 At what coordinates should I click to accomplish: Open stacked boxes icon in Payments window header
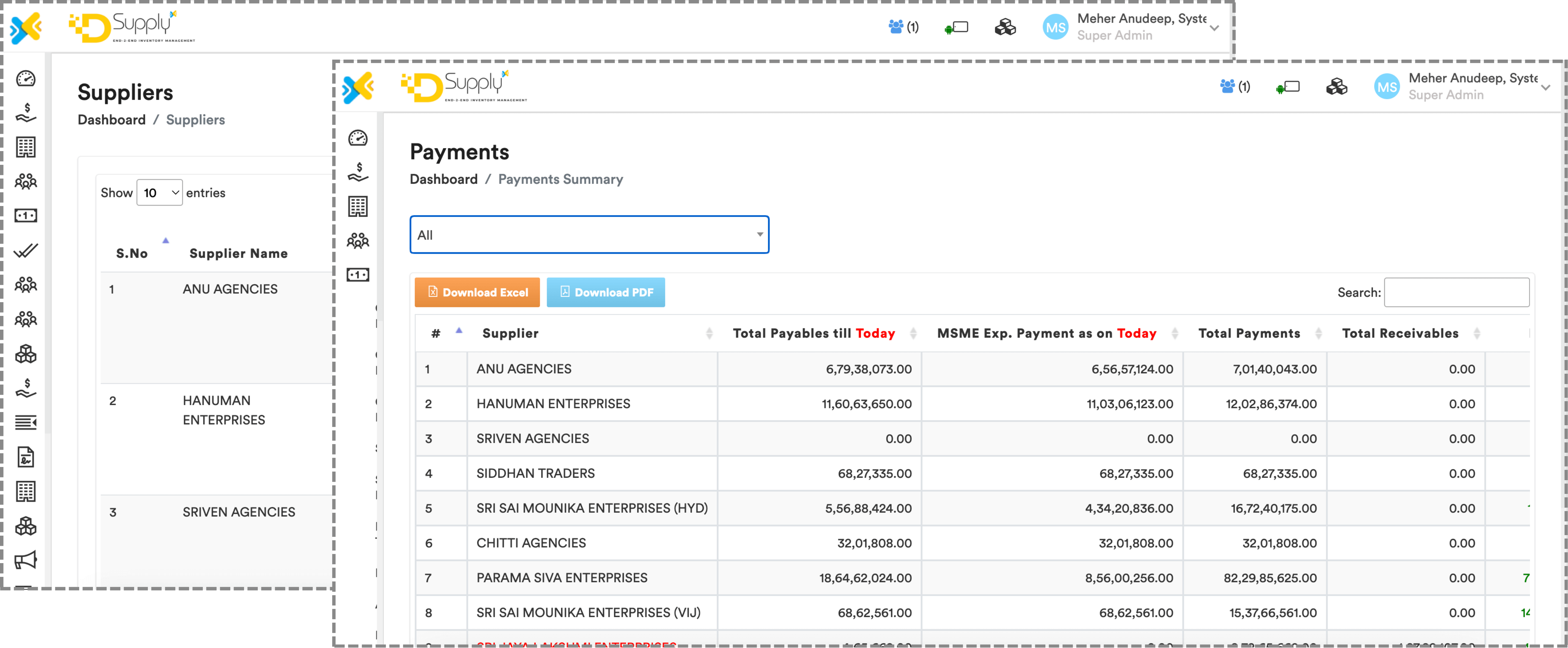[1336, 87]
